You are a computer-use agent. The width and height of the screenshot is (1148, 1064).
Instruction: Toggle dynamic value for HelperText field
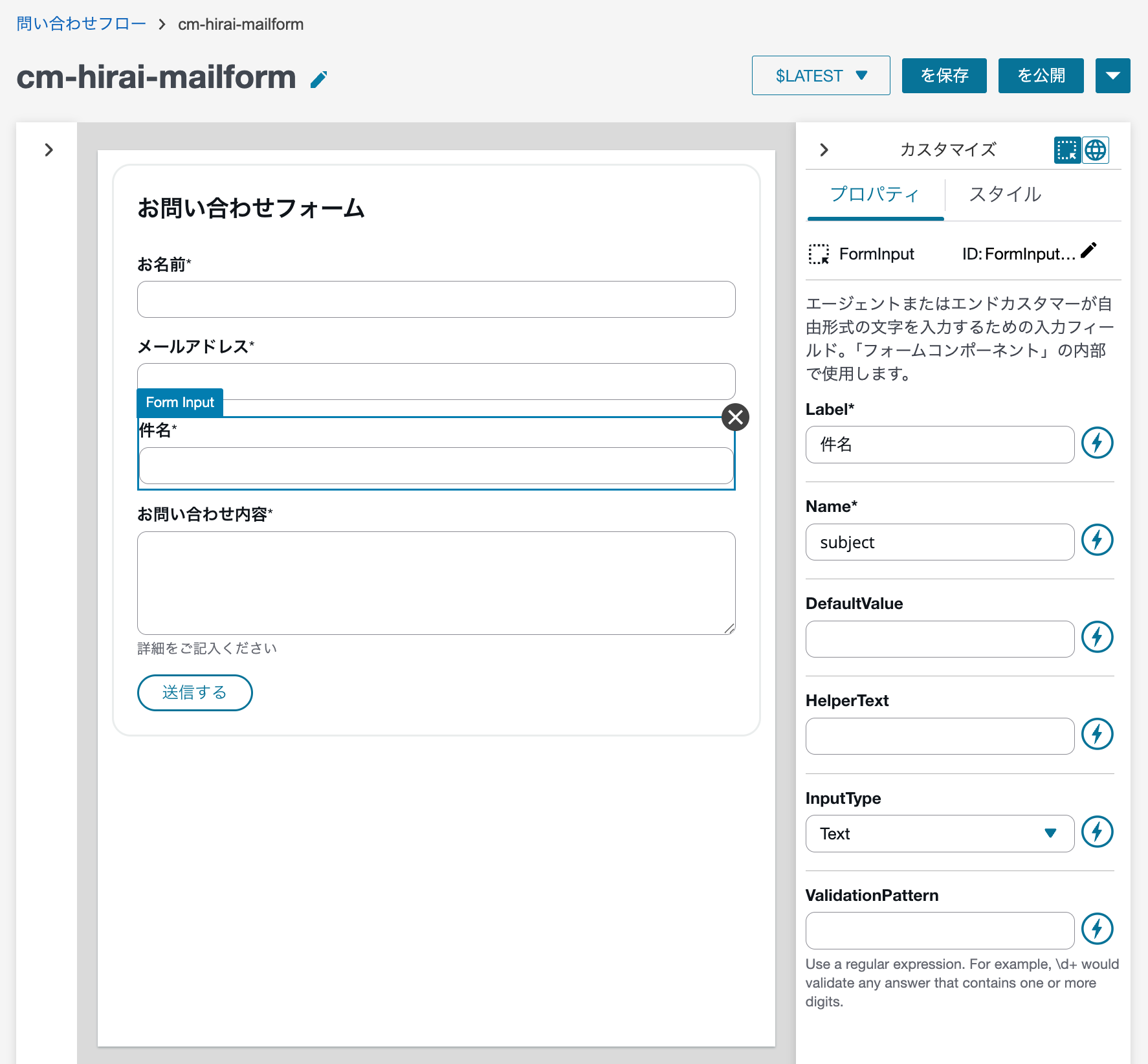pyautogui.click(x=1098, y=734)
